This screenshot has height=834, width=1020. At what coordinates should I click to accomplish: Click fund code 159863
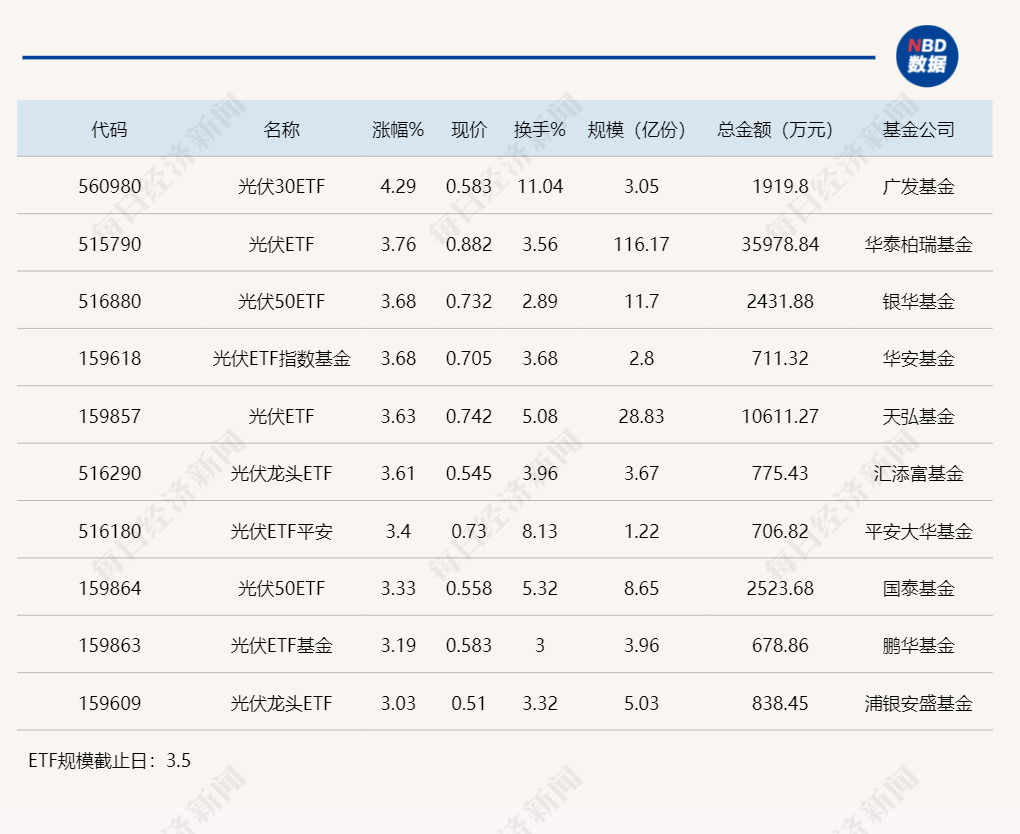click(x=109, y=645)
